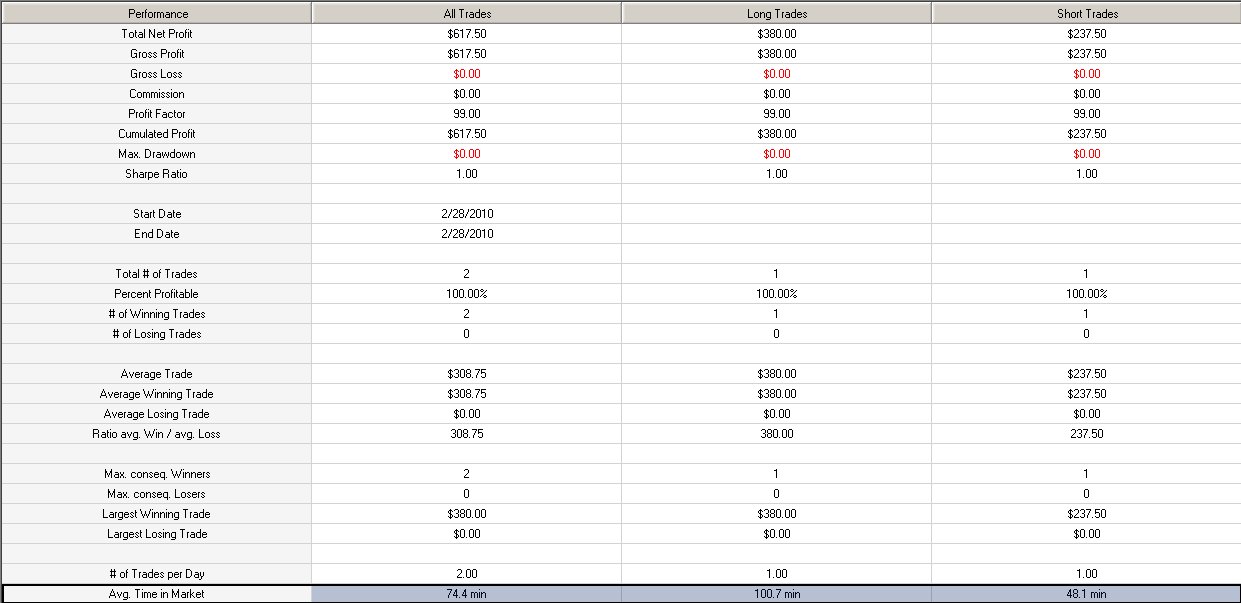Select the Profit Factor row label

157,114
